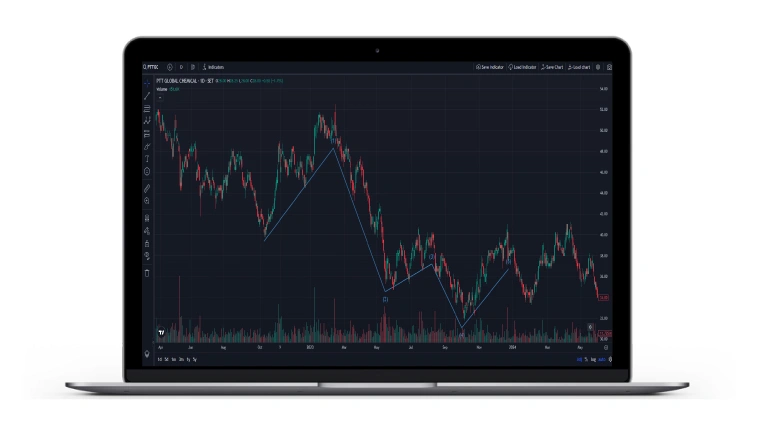Screen dimensions: 758x435
Task: Select the brush drawing tool
Action: coord(147,146)
